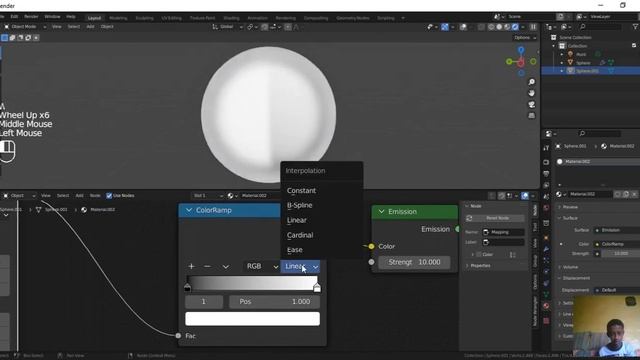
Task: Select the black color stop handle
Action: click(x=187, y=288)
